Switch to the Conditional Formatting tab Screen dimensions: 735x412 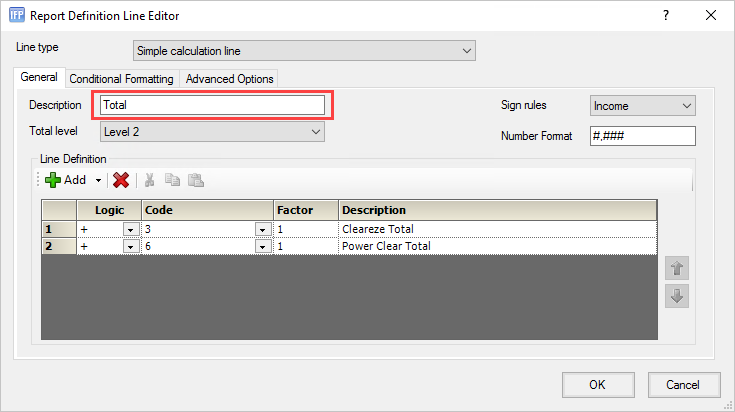coord(121,79)
